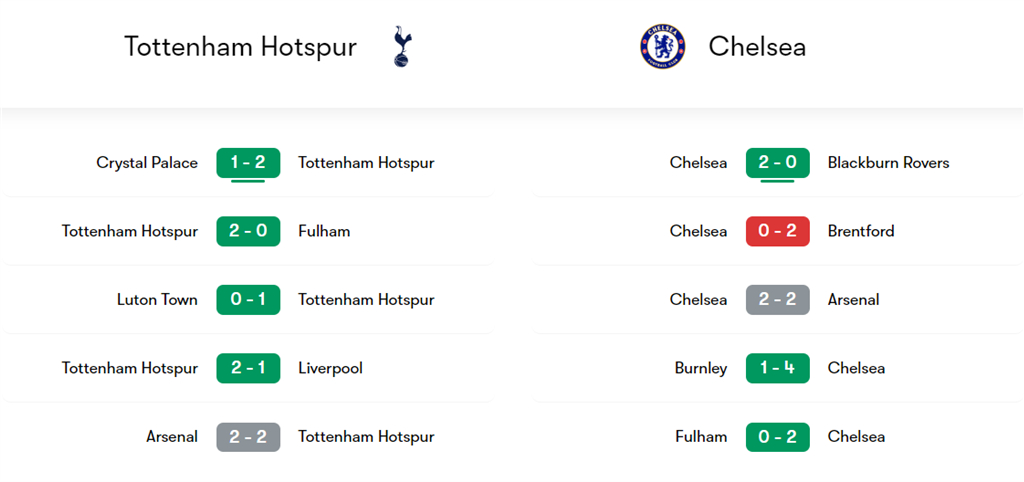The width and height of the screenshot is (1024, 482).
Task: Open the Chelsea 2-0 Blackburn Rovers score
Action: click(x=777, y=163)
